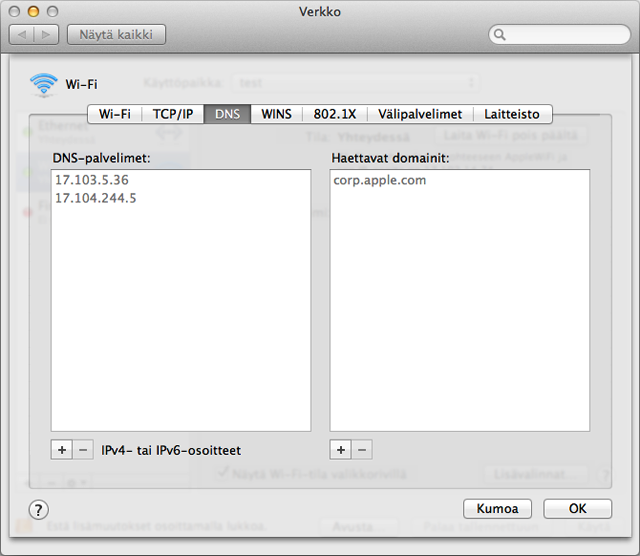Minimize the Verkko window
The image size is (640, 556).
click(33, 11)
